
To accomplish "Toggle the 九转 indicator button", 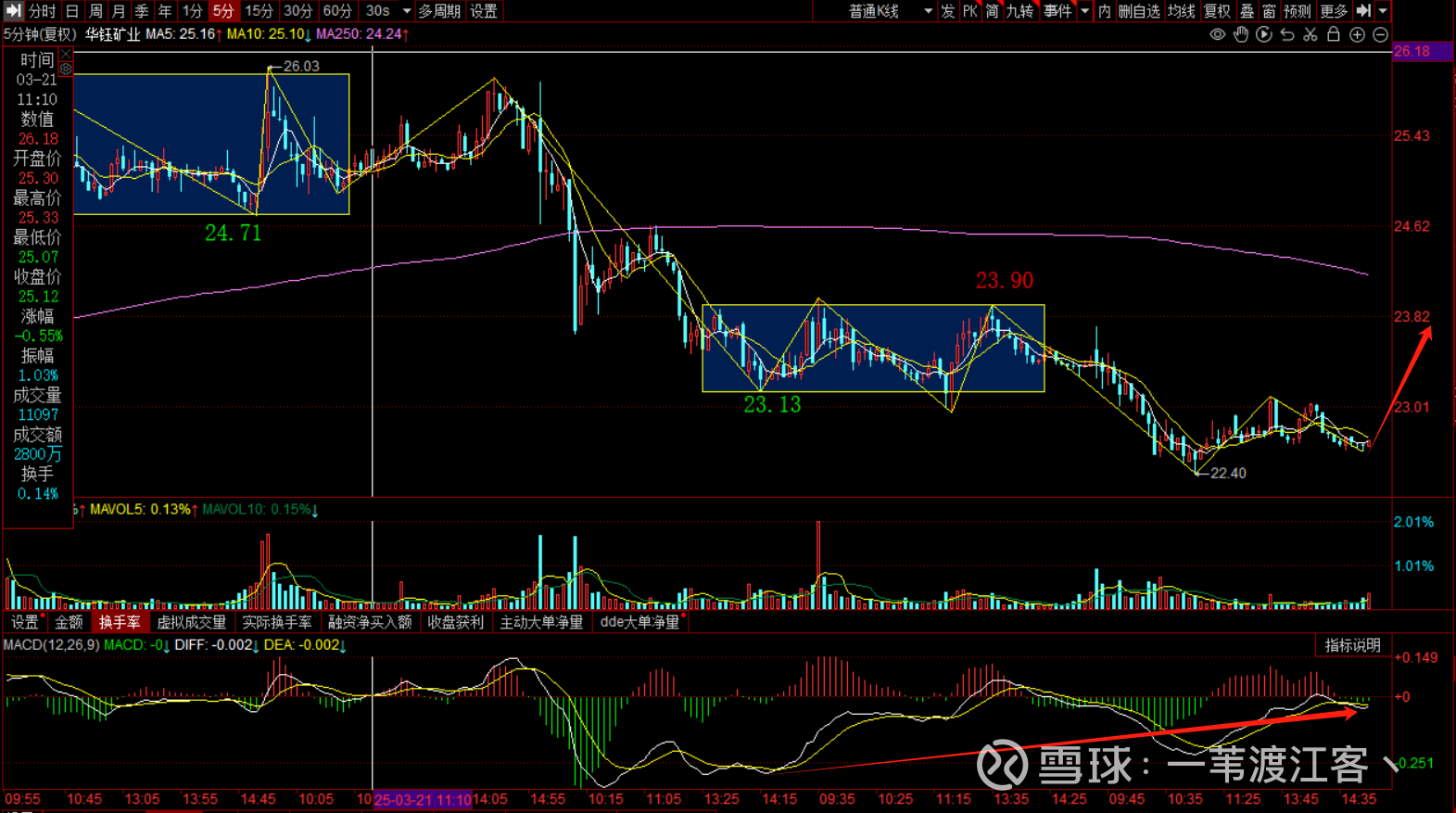I will point(1020,11).
